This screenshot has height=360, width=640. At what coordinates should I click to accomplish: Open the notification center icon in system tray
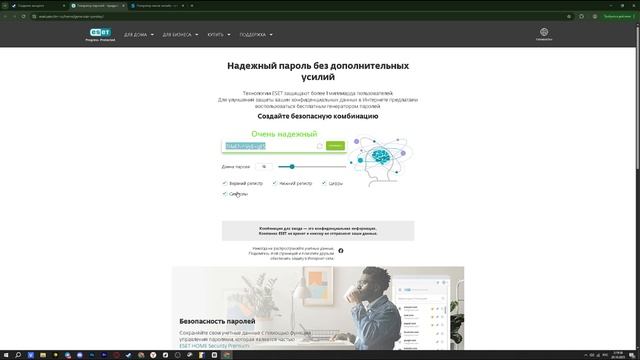click(631, 355)
